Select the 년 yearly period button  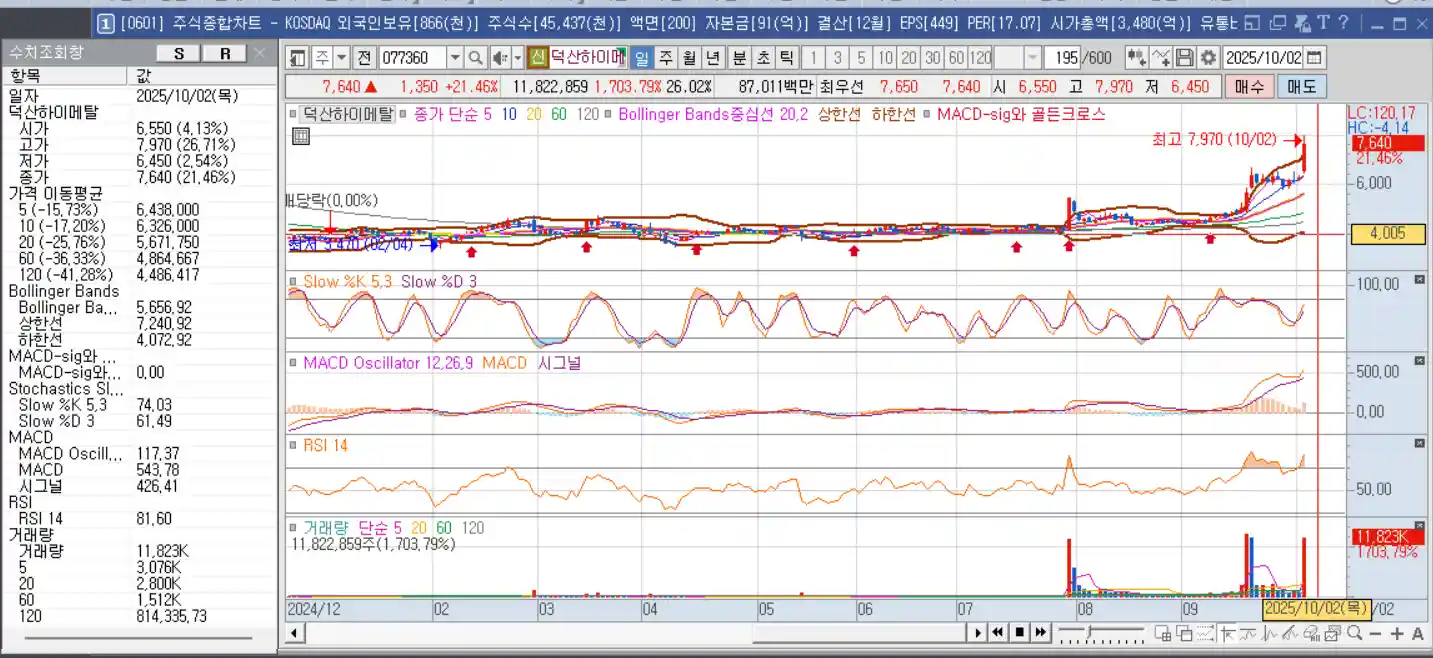(x=713, y=58)
